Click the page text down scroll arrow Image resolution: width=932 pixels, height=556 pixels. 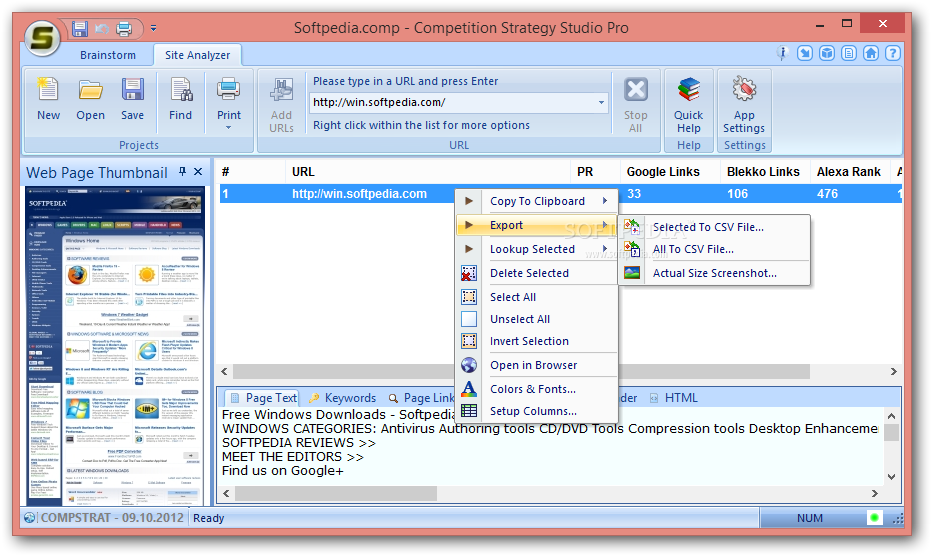click(x=891, y=476)
